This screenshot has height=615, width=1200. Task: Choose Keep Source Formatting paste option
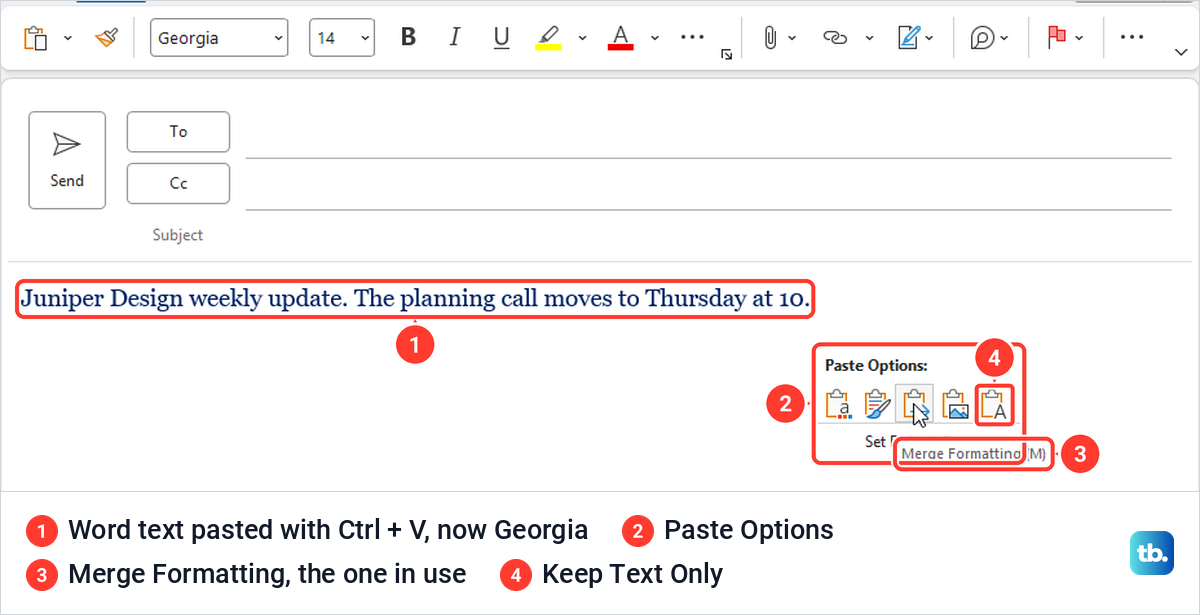[838, 404]
